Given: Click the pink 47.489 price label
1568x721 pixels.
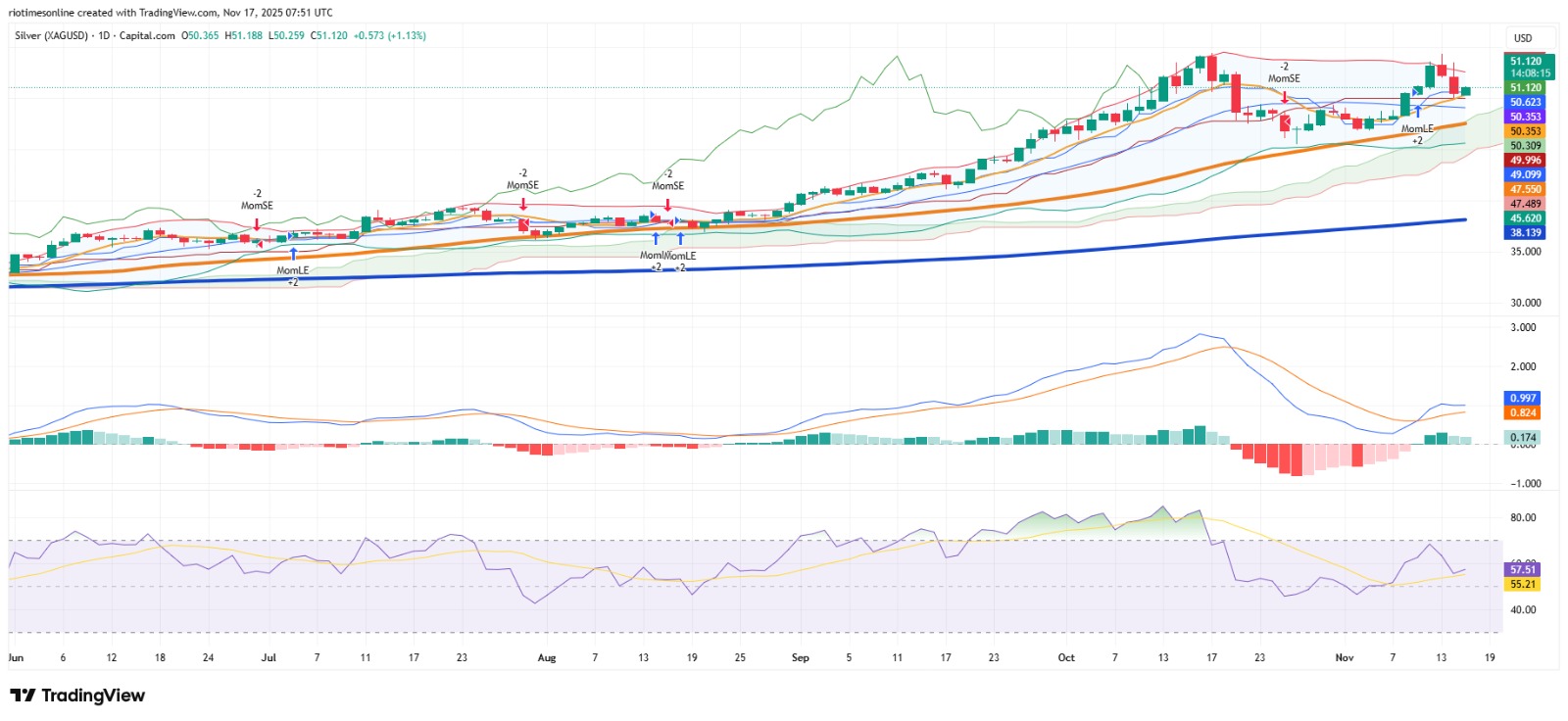Looking at the screenshot, I should [x=1525, y=205].
